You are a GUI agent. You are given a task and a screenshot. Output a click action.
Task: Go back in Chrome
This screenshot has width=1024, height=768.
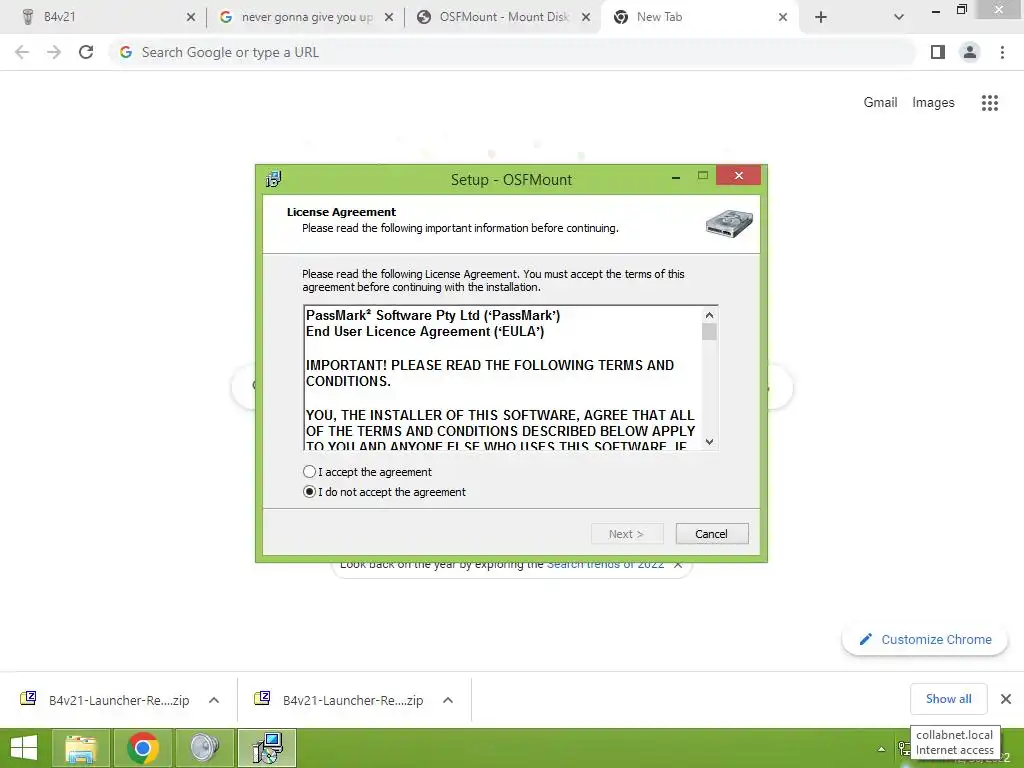22,52
